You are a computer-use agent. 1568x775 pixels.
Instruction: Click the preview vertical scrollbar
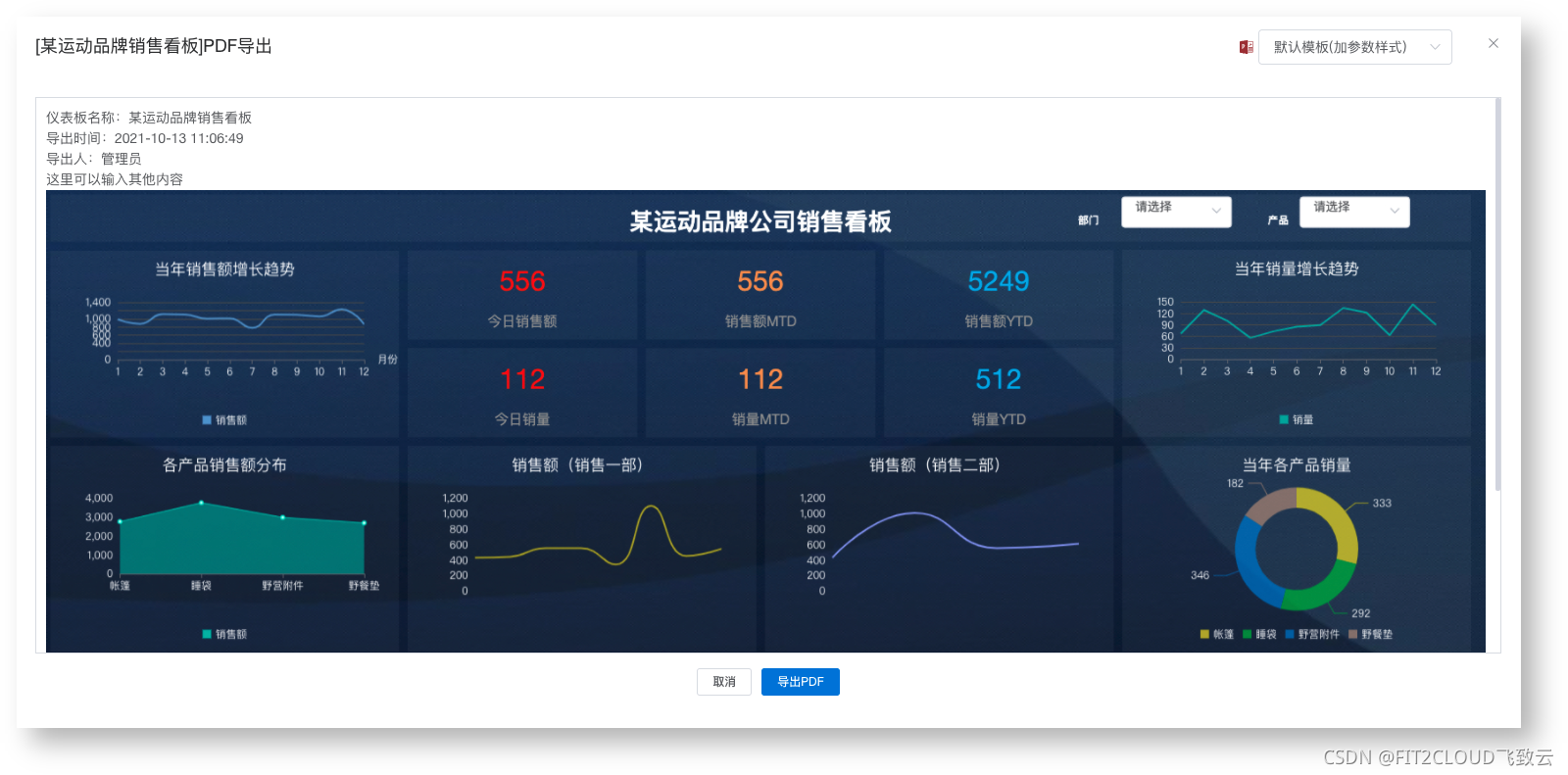[1497, 294]
